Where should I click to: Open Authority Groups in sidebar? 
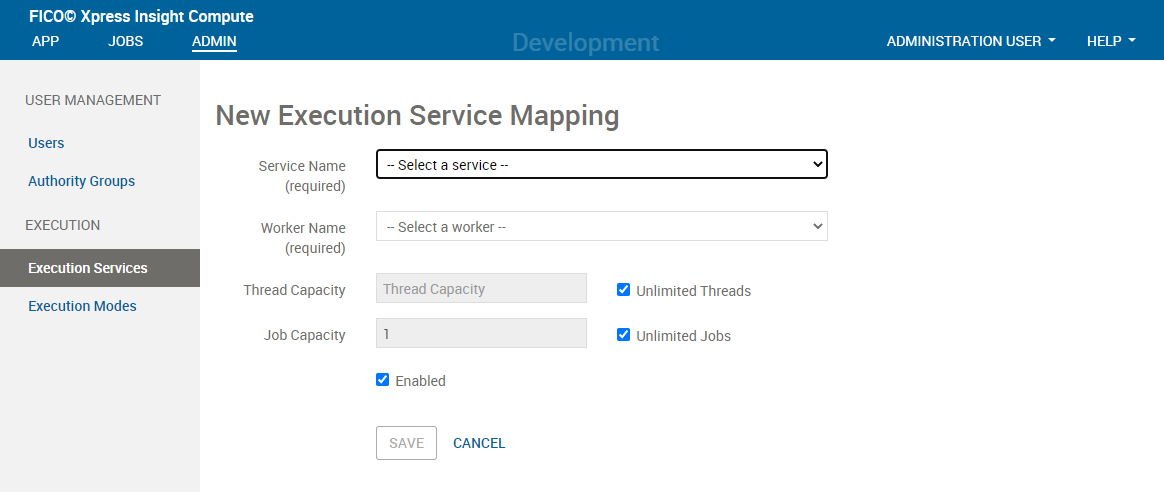(82, 181)
